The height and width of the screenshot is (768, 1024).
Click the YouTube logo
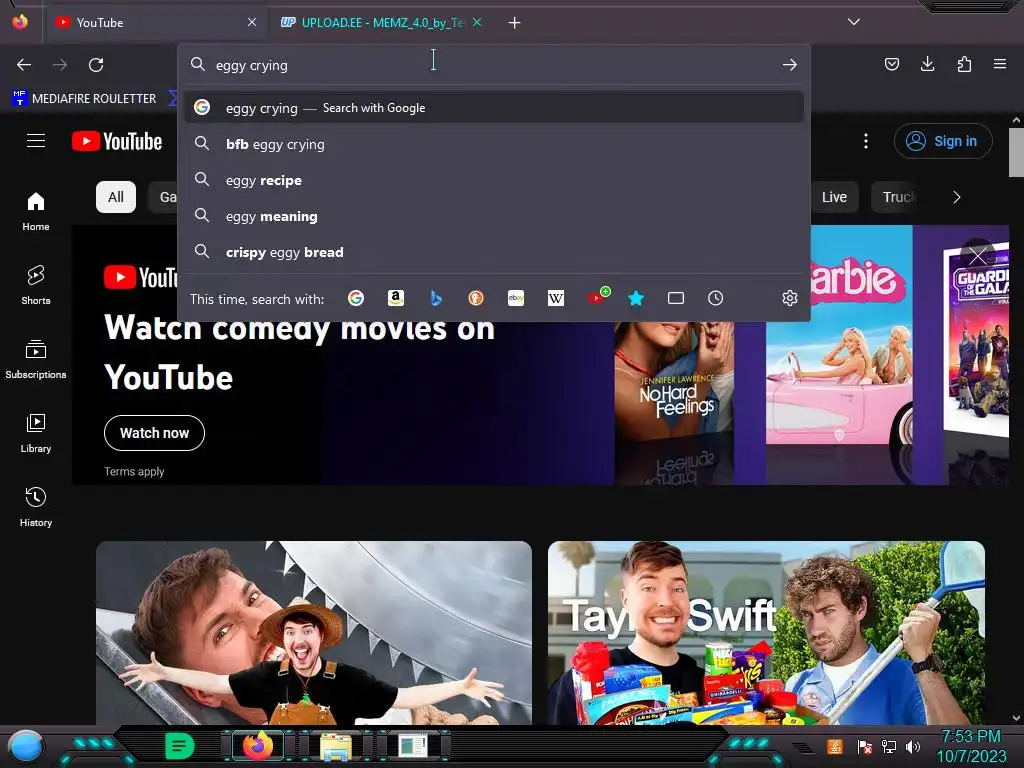click(117, 141)
